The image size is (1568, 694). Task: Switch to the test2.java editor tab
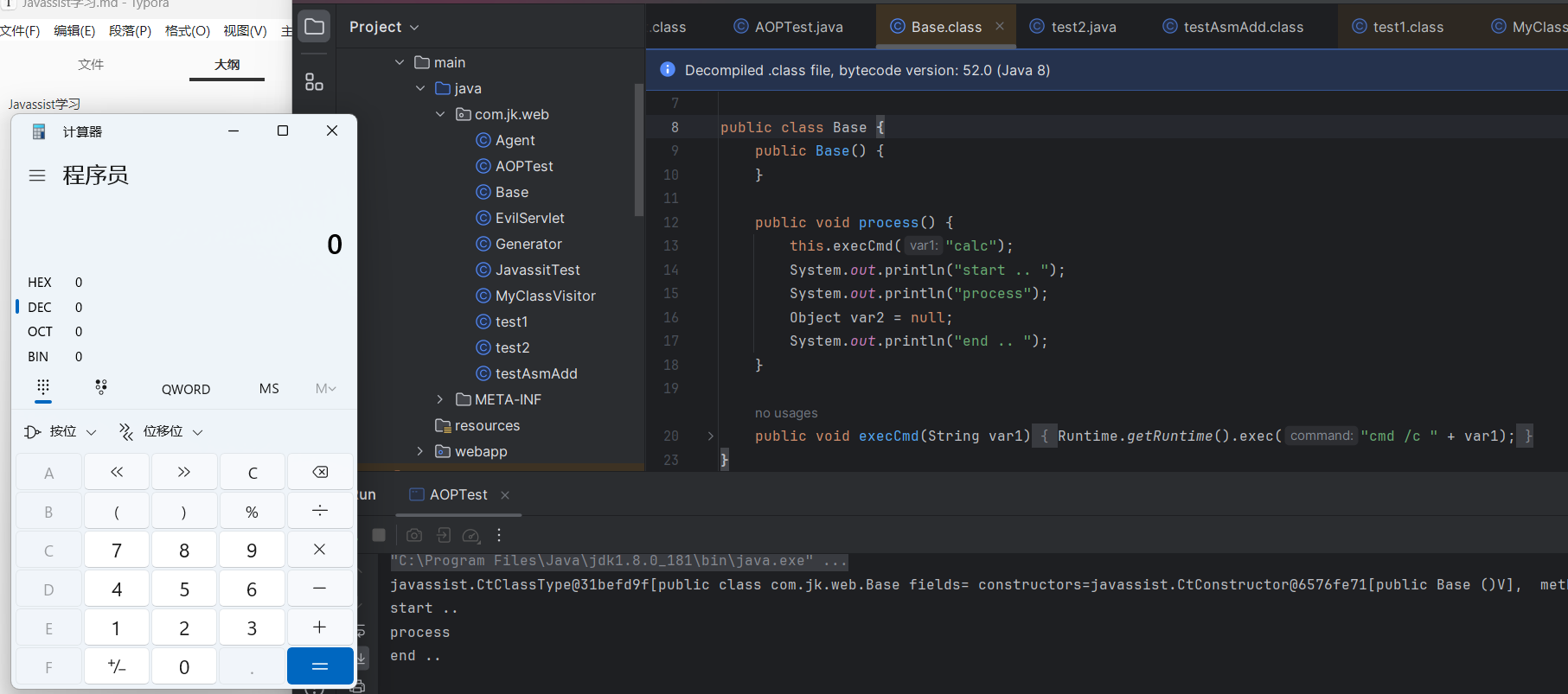click(1073, 27)
